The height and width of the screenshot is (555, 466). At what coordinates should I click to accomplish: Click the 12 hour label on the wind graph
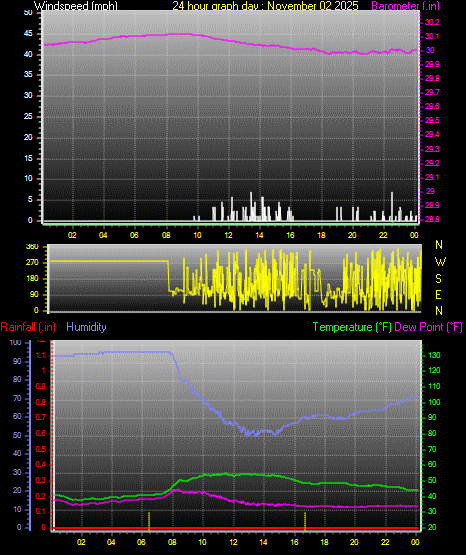click(228, 235)
